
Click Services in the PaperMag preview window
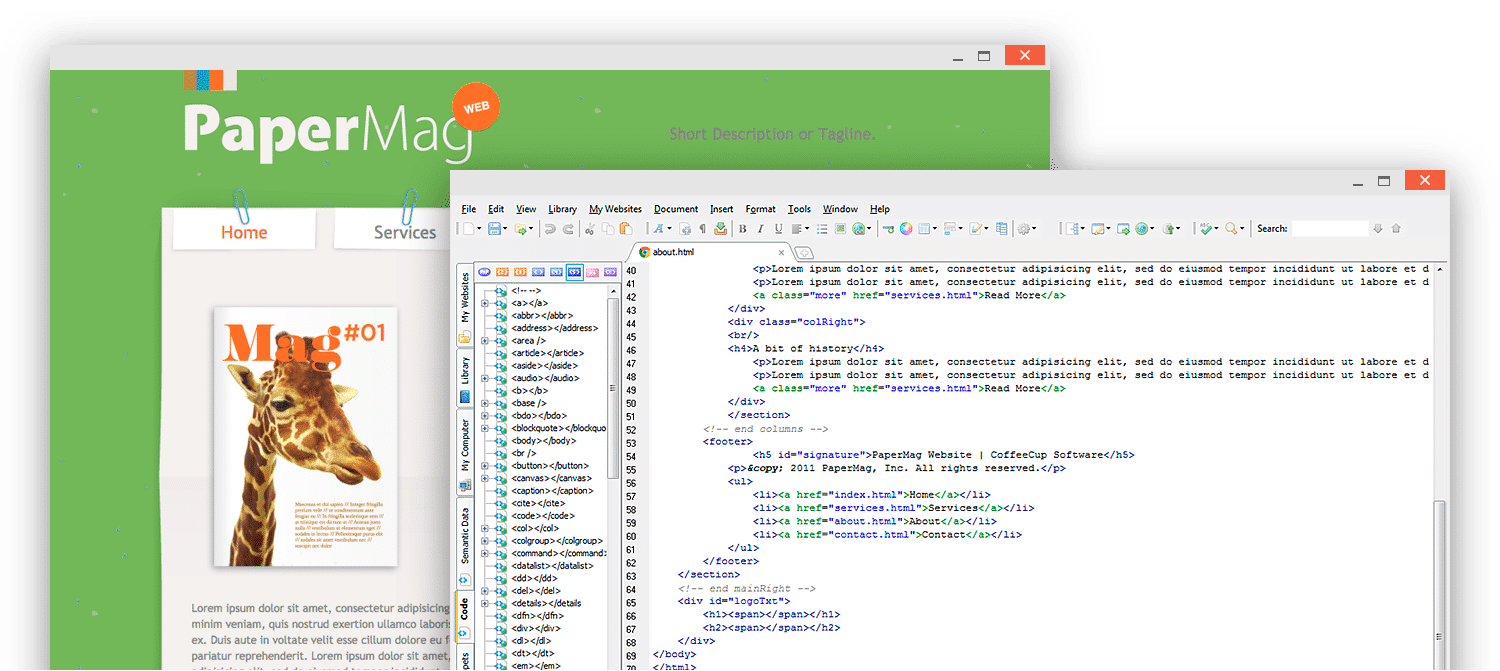(405, 232)
